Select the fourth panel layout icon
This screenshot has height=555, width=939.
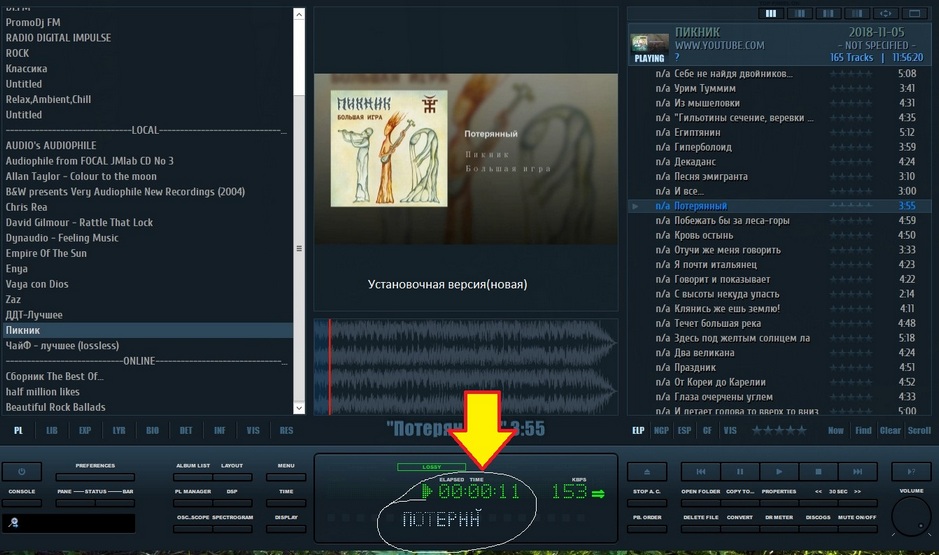(857, 13)
